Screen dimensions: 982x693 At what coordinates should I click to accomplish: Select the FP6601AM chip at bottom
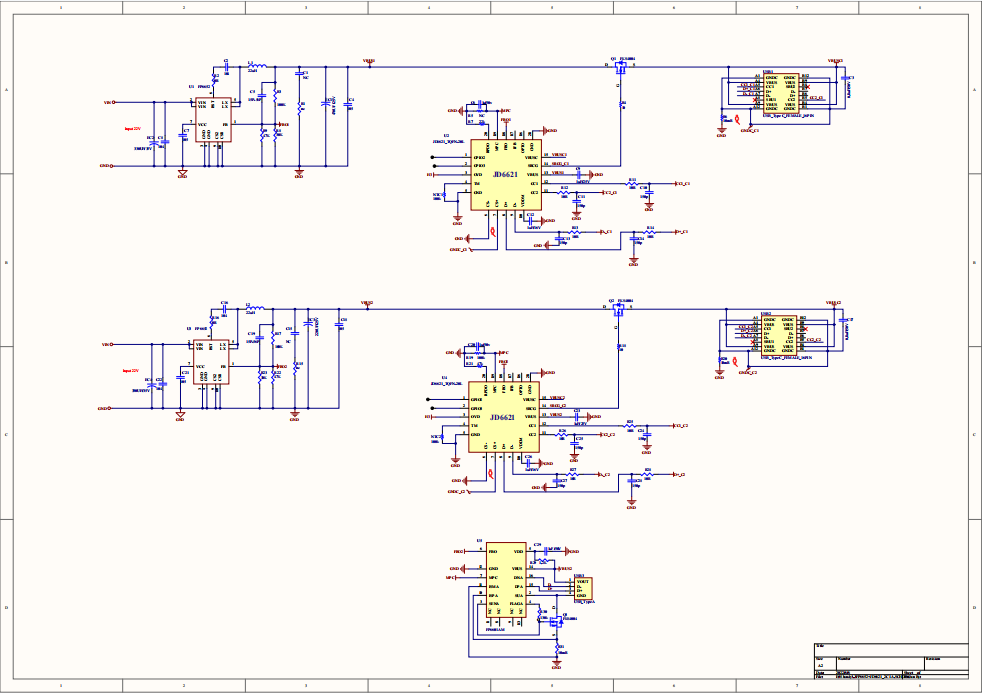pyautogui.click(x=506, y=579)
